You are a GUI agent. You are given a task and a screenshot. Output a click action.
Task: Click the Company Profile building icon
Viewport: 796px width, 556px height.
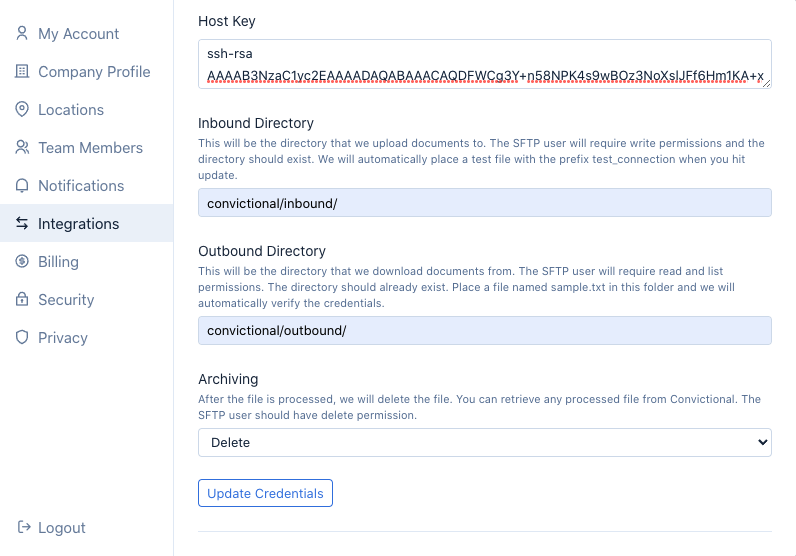[x=22, y=71]
